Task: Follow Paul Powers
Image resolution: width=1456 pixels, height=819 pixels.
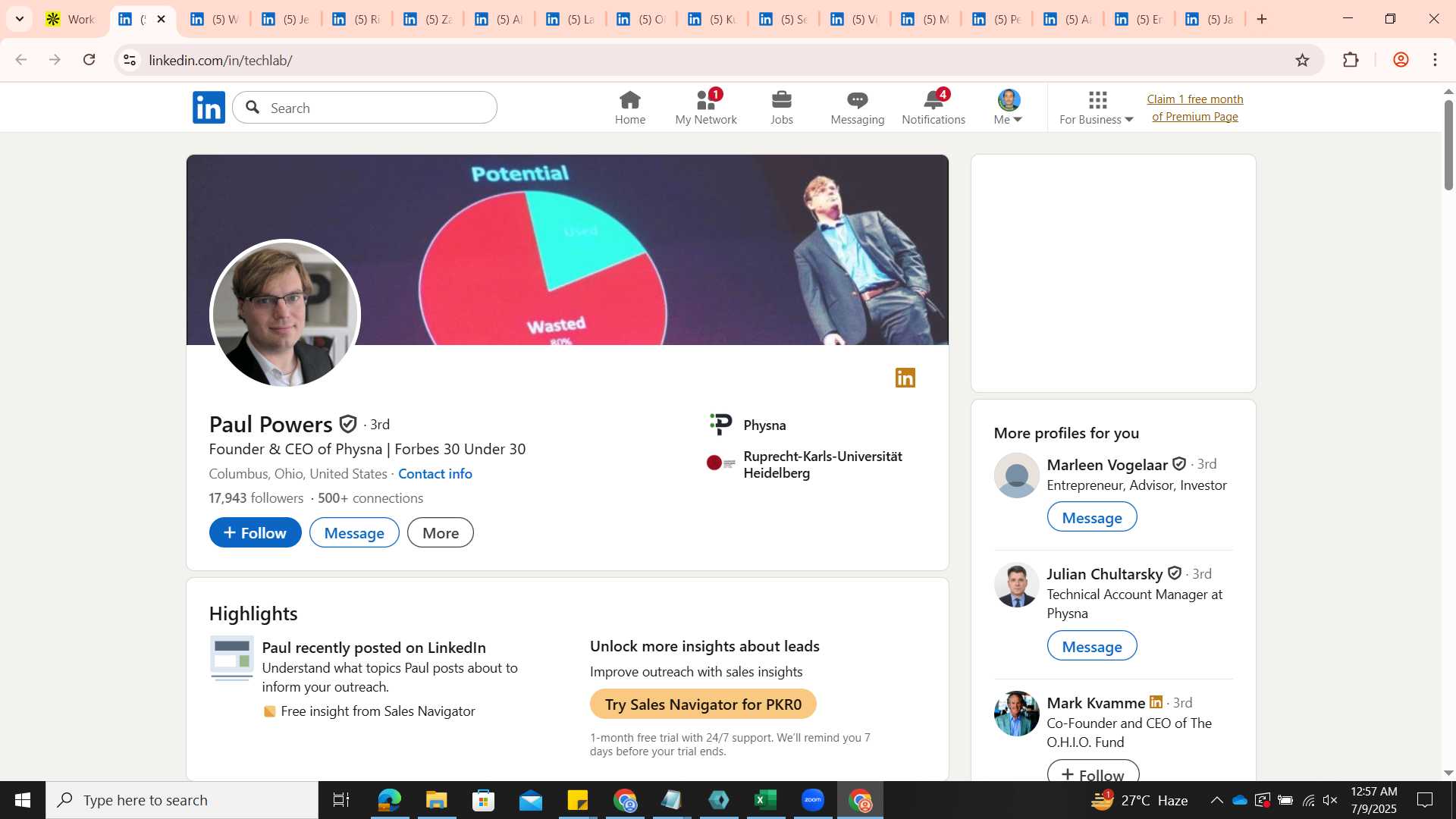Action: (x=256, y=533)
